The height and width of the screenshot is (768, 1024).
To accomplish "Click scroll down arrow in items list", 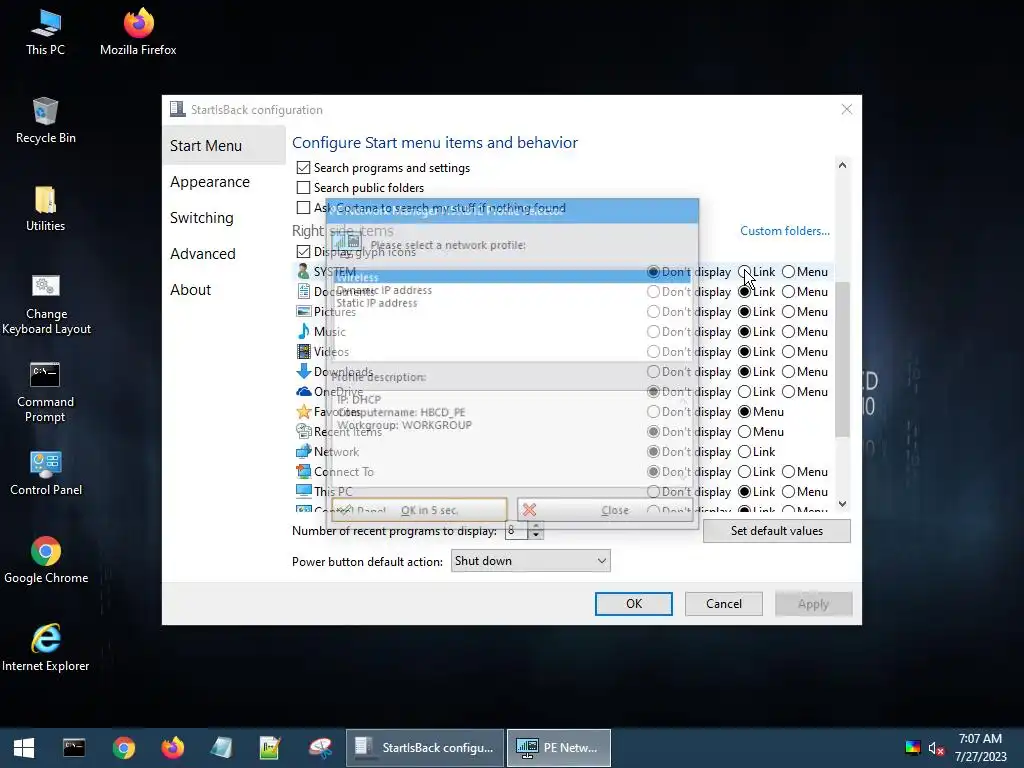I will [x=842, y=504].
